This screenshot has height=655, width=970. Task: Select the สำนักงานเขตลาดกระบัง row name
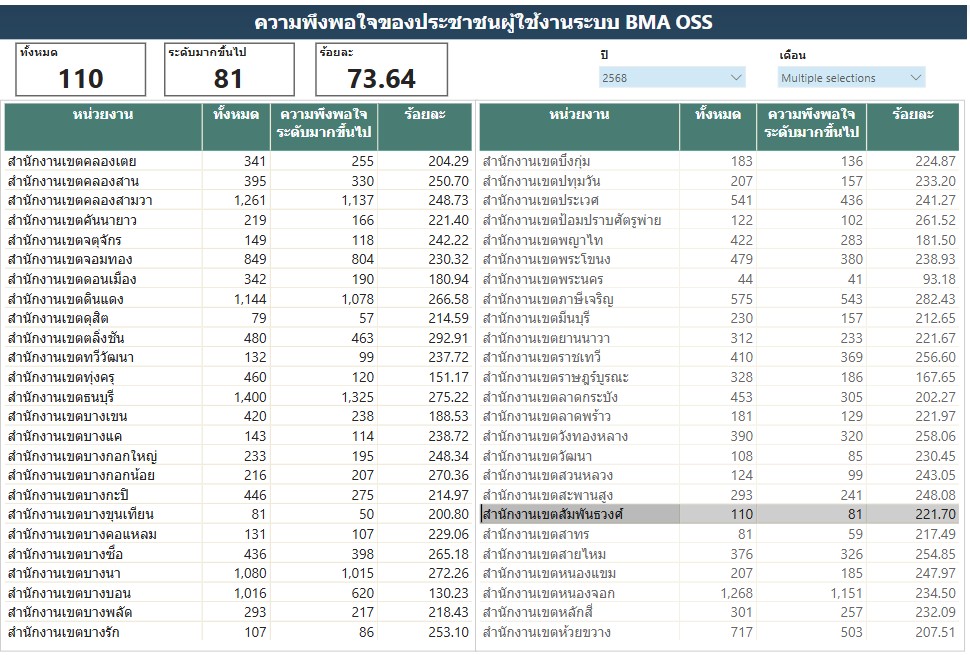550,396
